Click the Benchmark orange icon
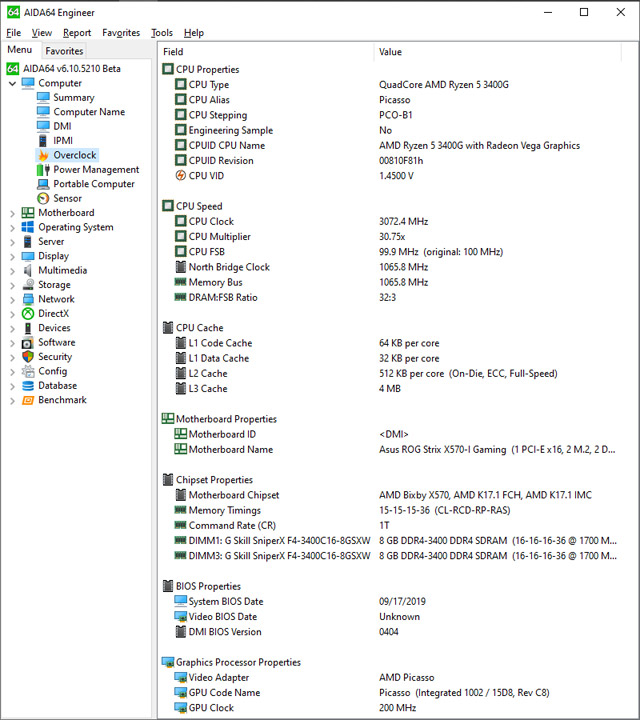The height and width of the screenshot is (720, 640). point(28,400)
